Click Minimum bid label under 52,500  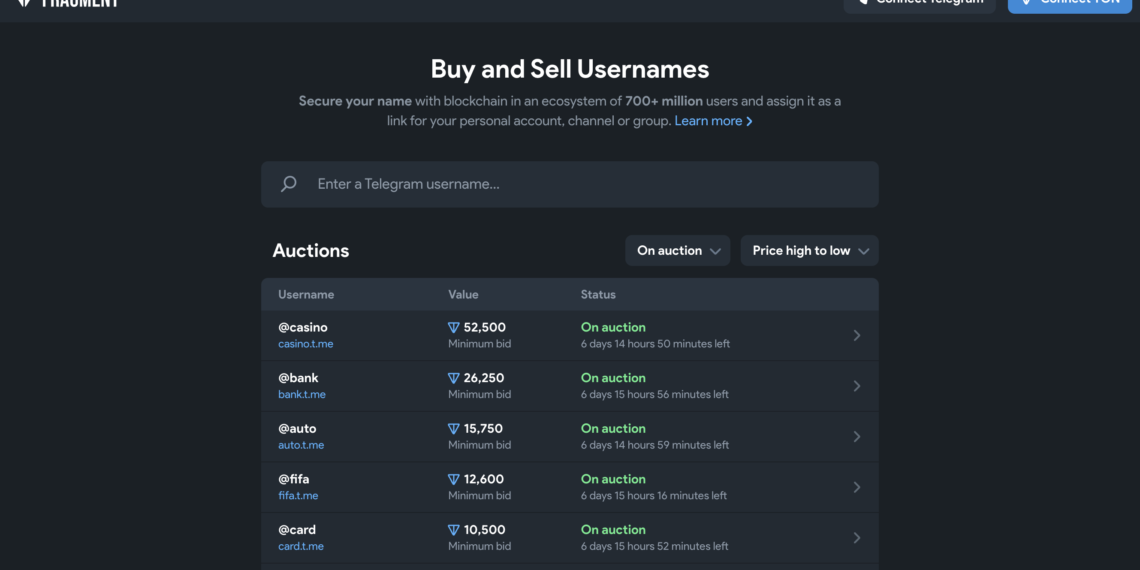tap(479, 344)
